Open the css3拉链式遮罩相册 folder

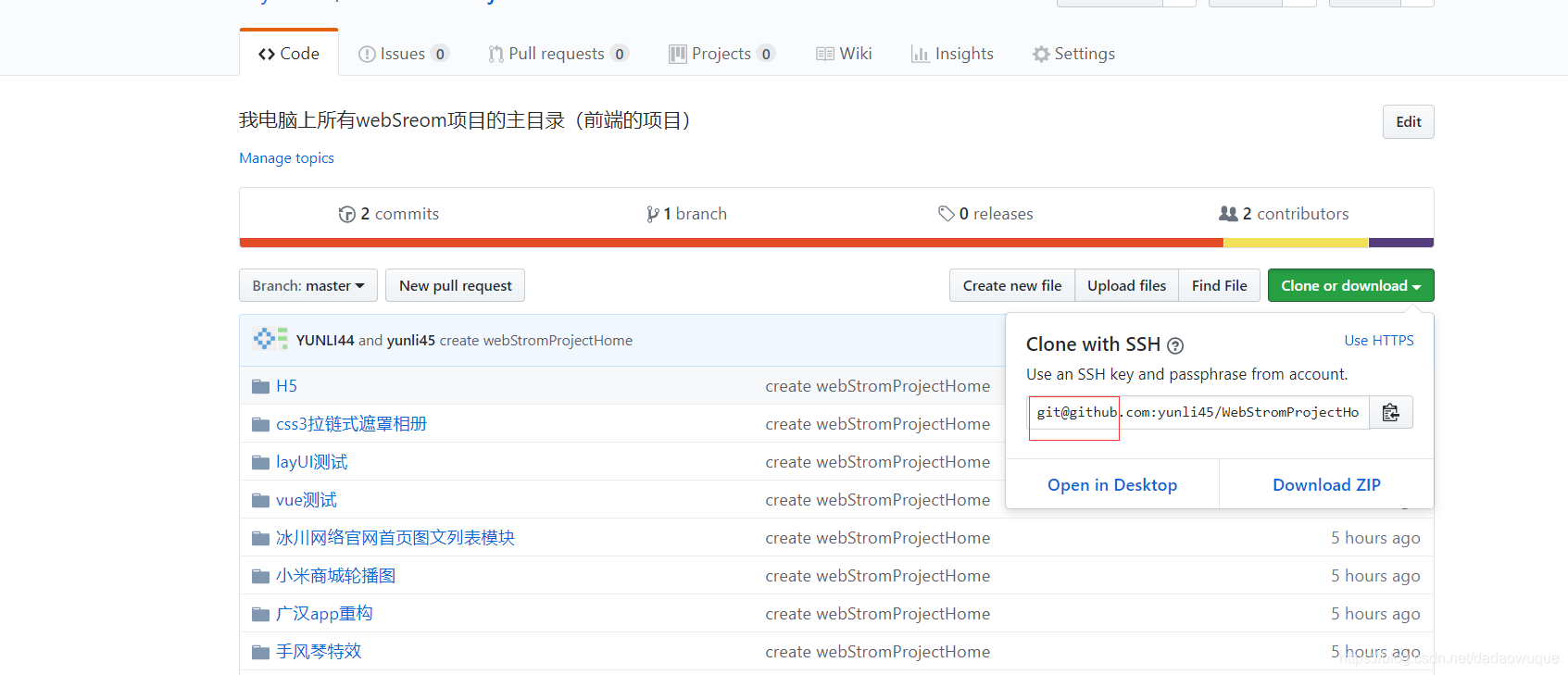[x=351, y=424]
